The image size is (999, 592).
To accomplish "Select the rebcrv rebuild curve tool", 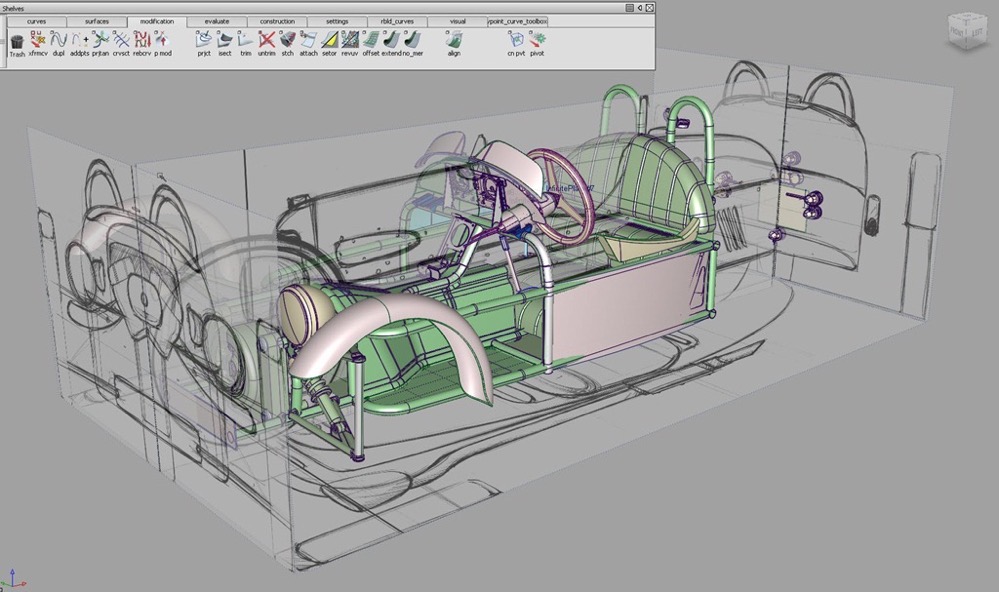I will pos(142,40).
